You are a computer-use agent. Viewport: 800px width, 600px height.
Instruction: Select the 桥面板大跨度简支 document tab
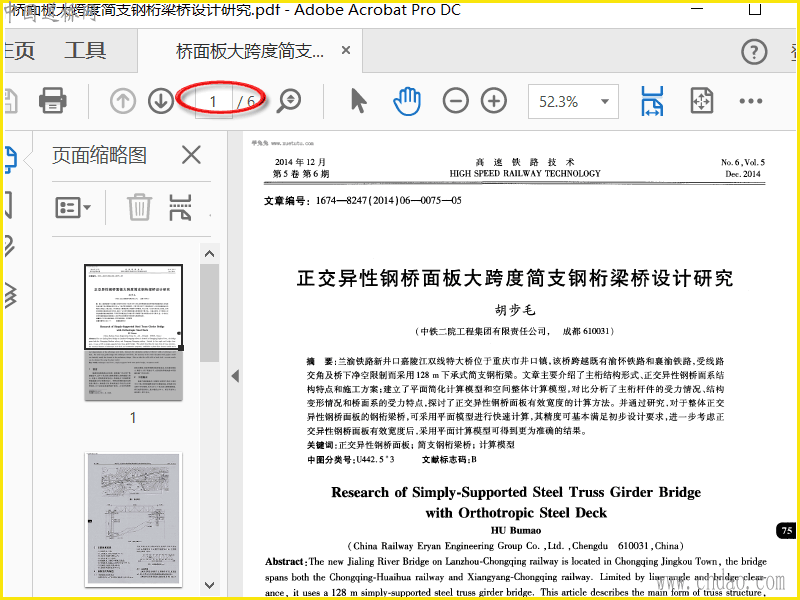249,51
